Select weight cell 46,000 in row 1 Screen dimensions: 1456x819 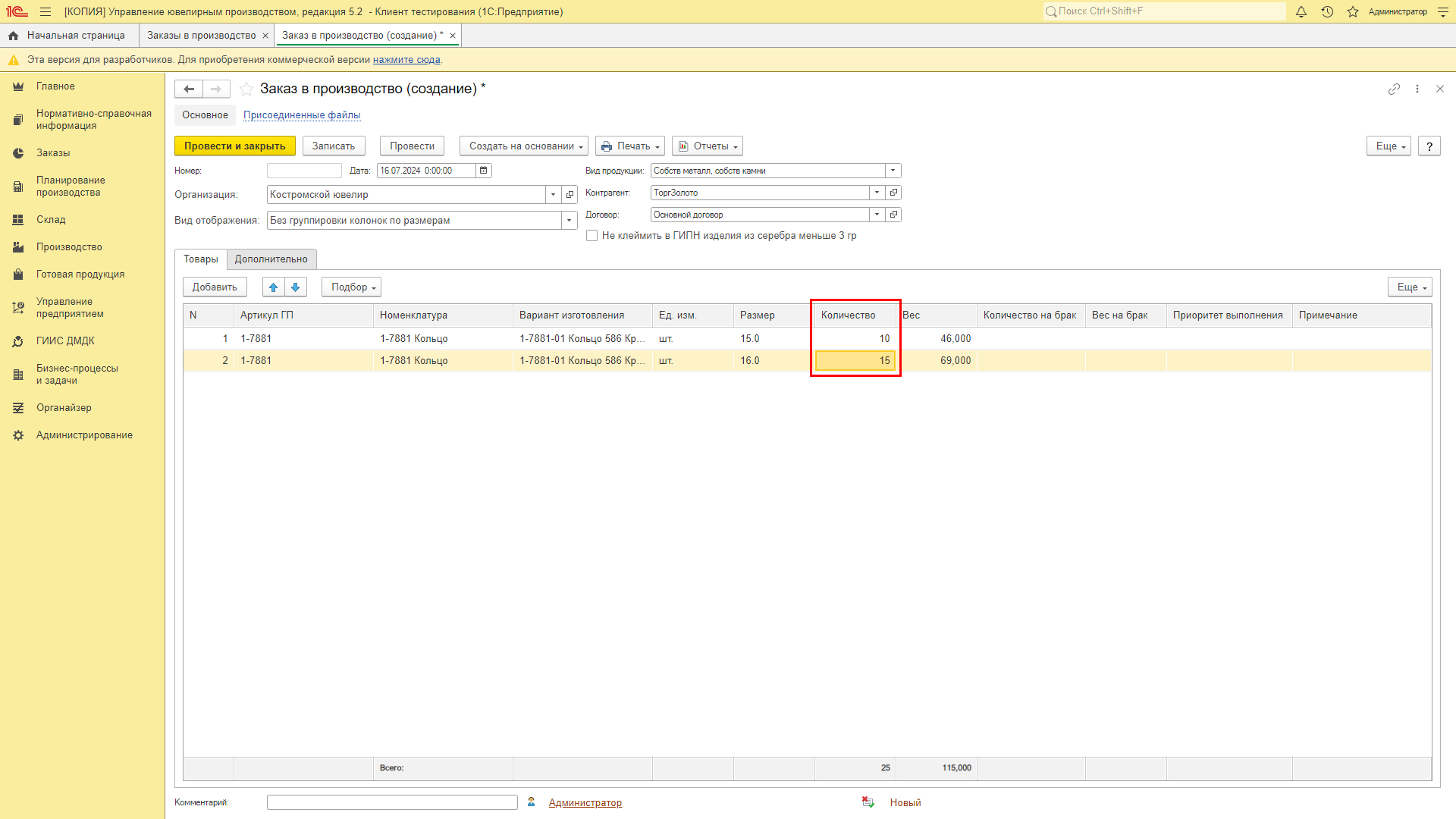point(937,339)
